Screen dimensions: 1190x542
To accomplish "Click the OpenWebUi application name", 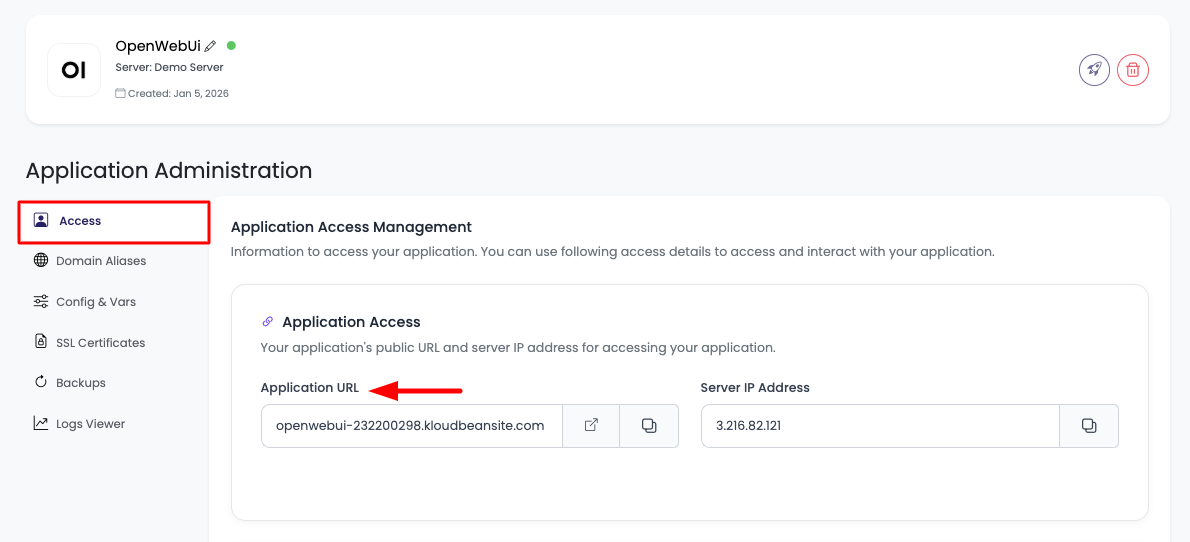I will (158, 46).
